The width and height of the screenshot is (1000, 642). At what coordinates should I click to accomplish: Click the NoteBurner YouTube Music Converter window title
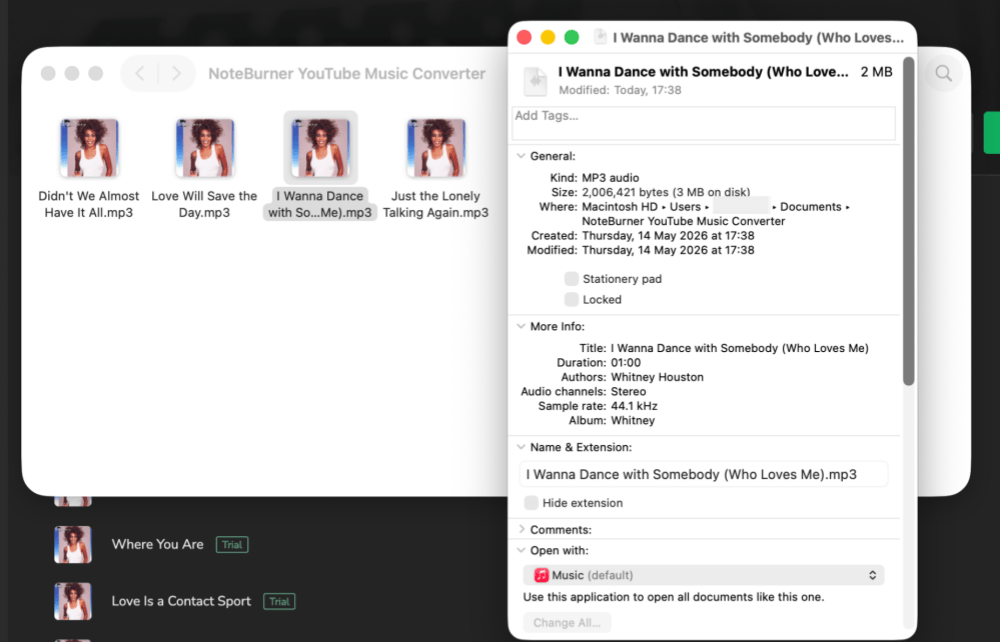347,74
